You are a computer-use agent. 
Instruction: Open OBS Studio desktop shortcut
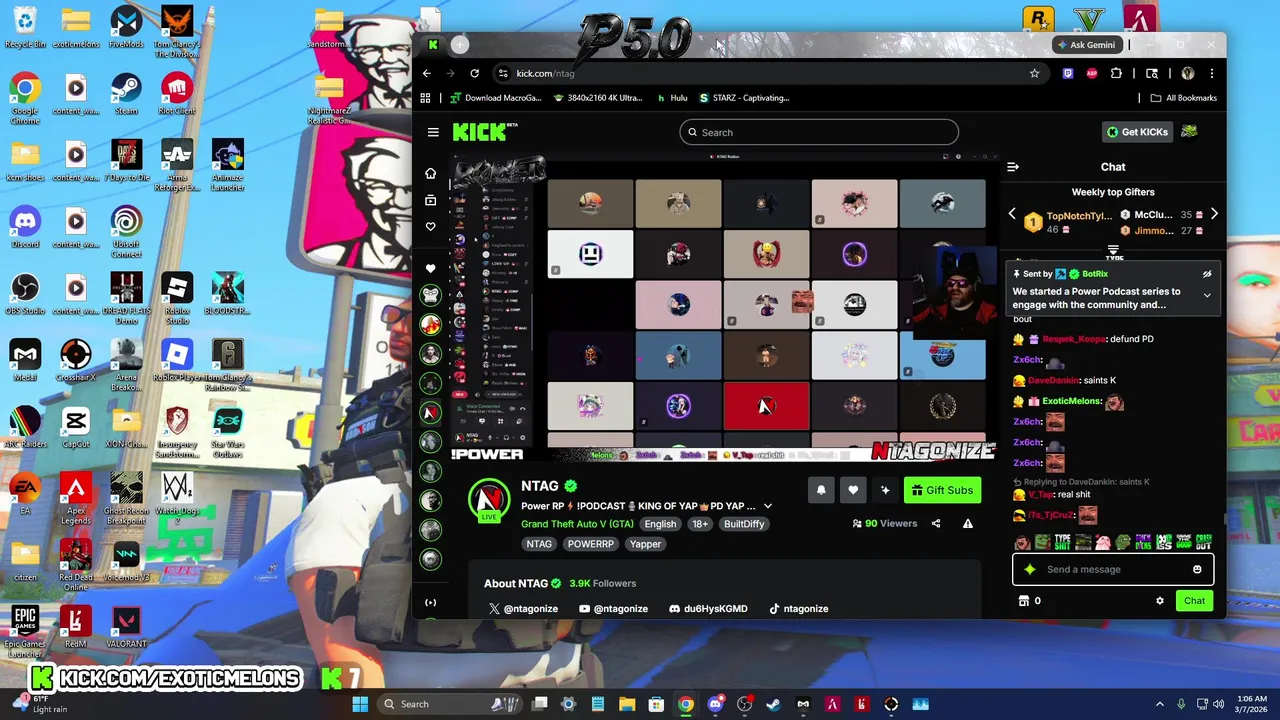pyautogui.click(x=25, y=294)
